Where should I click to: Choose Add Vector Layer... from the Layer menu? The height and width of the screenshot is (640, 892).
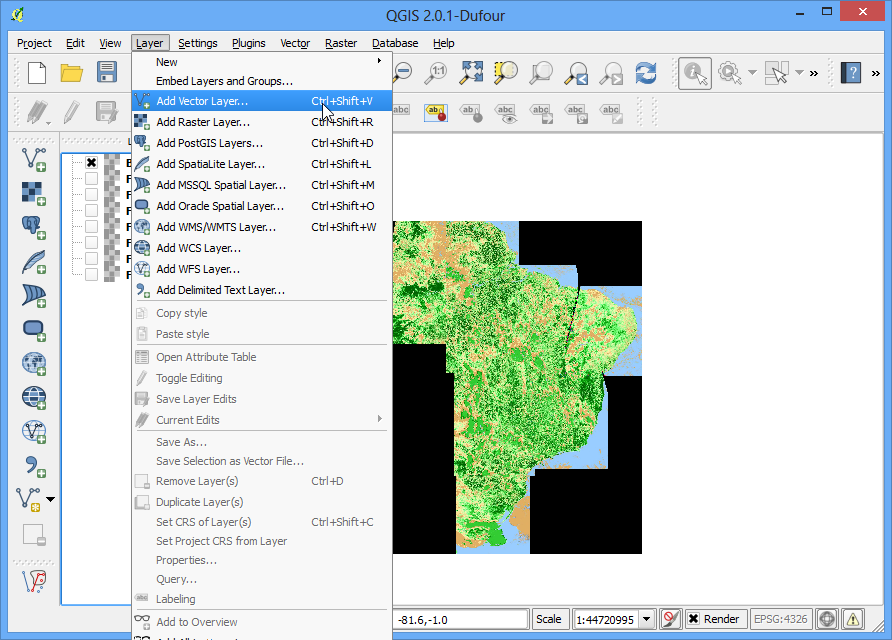click(262, 101)
